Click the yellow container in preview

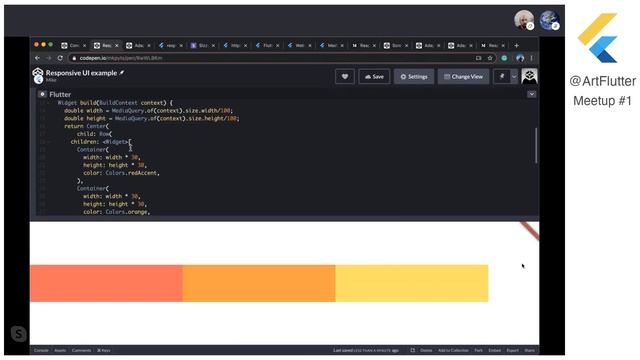(412, 283)
